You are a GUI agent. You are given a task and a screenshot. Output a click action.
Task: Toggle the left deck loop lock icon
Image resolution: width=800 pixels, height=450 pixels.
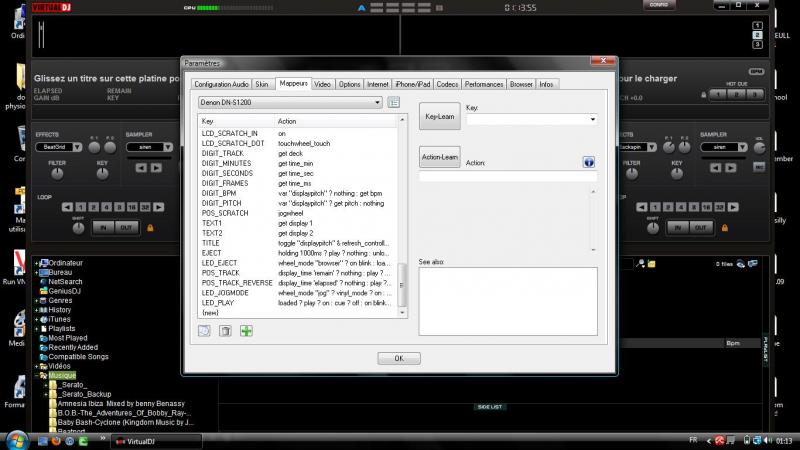pos(150,228)
